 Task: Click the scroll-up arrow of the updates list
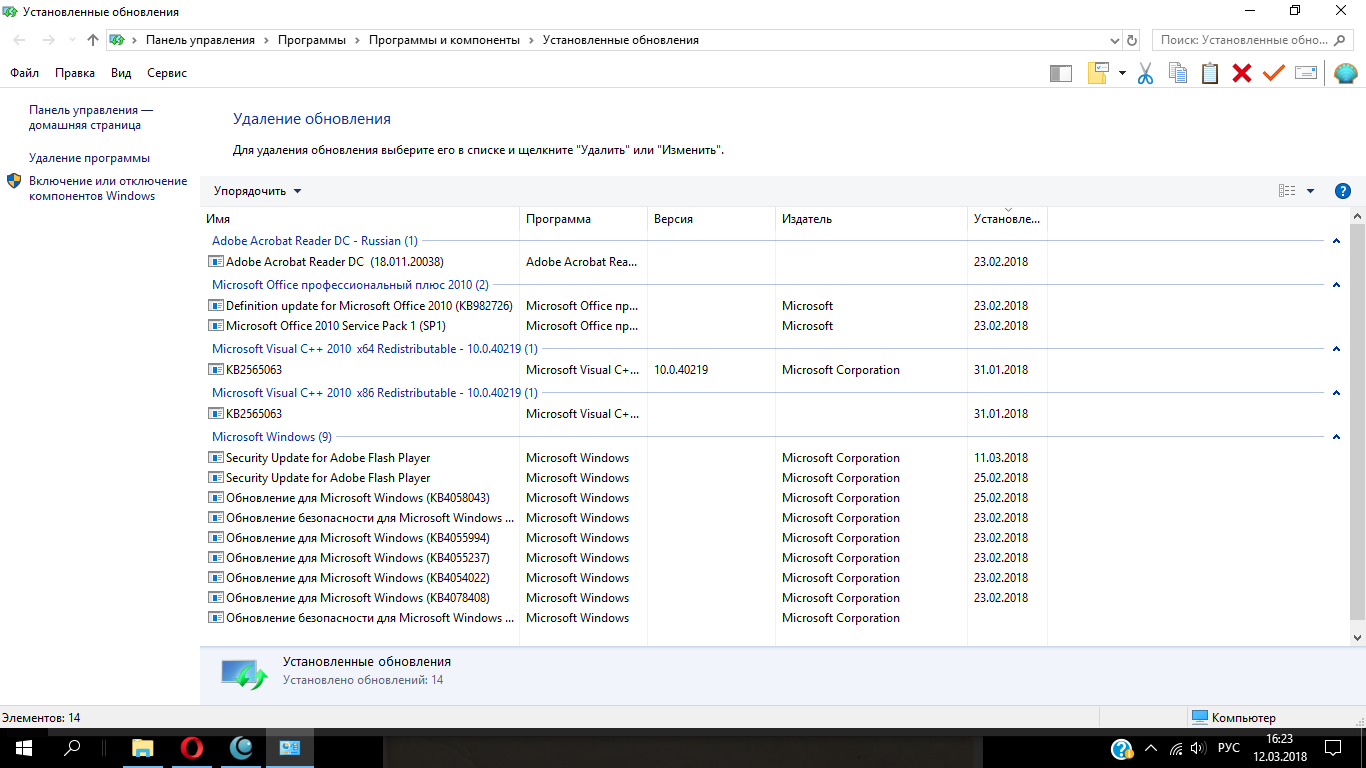1357,216
